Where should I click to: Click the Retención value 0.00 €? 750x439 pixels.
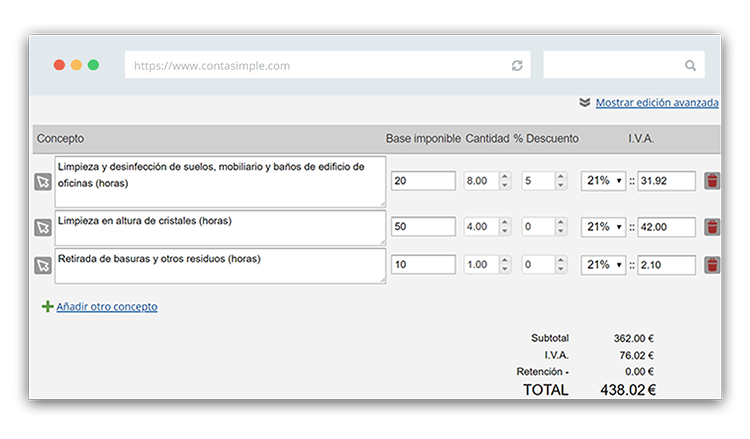click(x=640, y=372)
